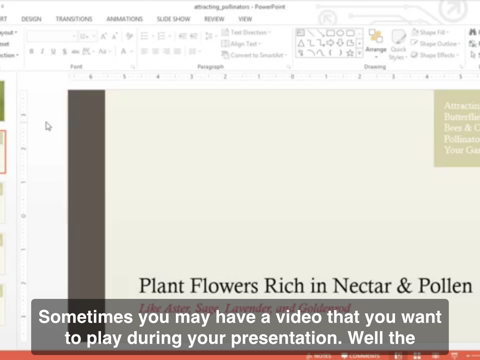The image size is (480, 360).
Task: Select 5-point Star shape
Action: (x=350, y=53)
